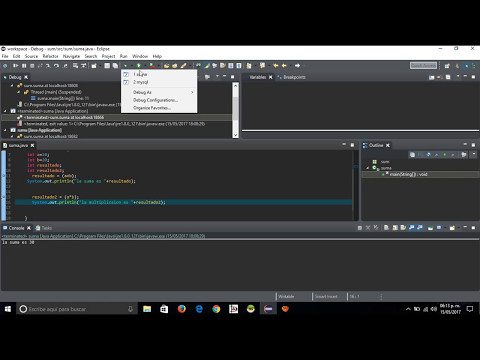Open the Window menu
Image resolution: width=480 pixels, height=360 pixels.
click(x=140, y=56)
